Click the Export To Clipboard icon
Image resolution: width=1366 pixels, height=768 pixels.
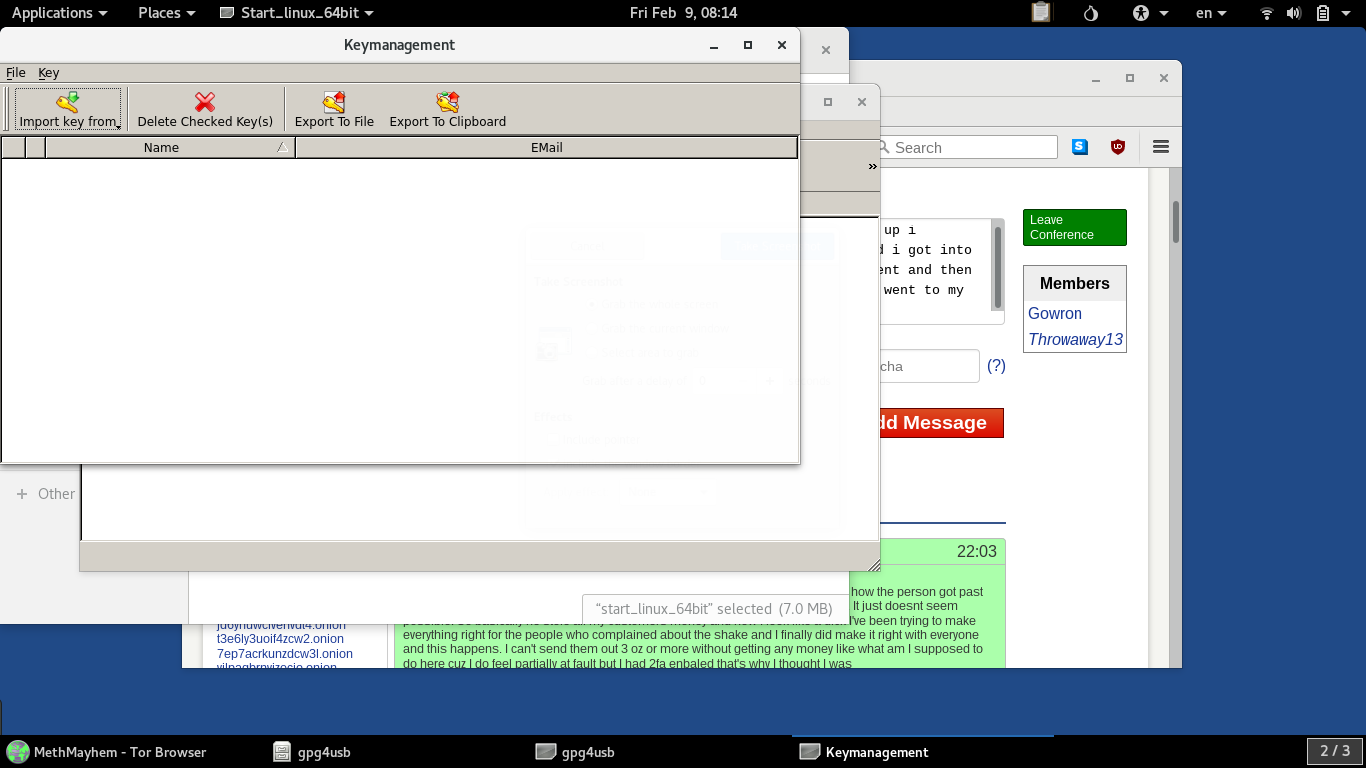pos(448,102)
